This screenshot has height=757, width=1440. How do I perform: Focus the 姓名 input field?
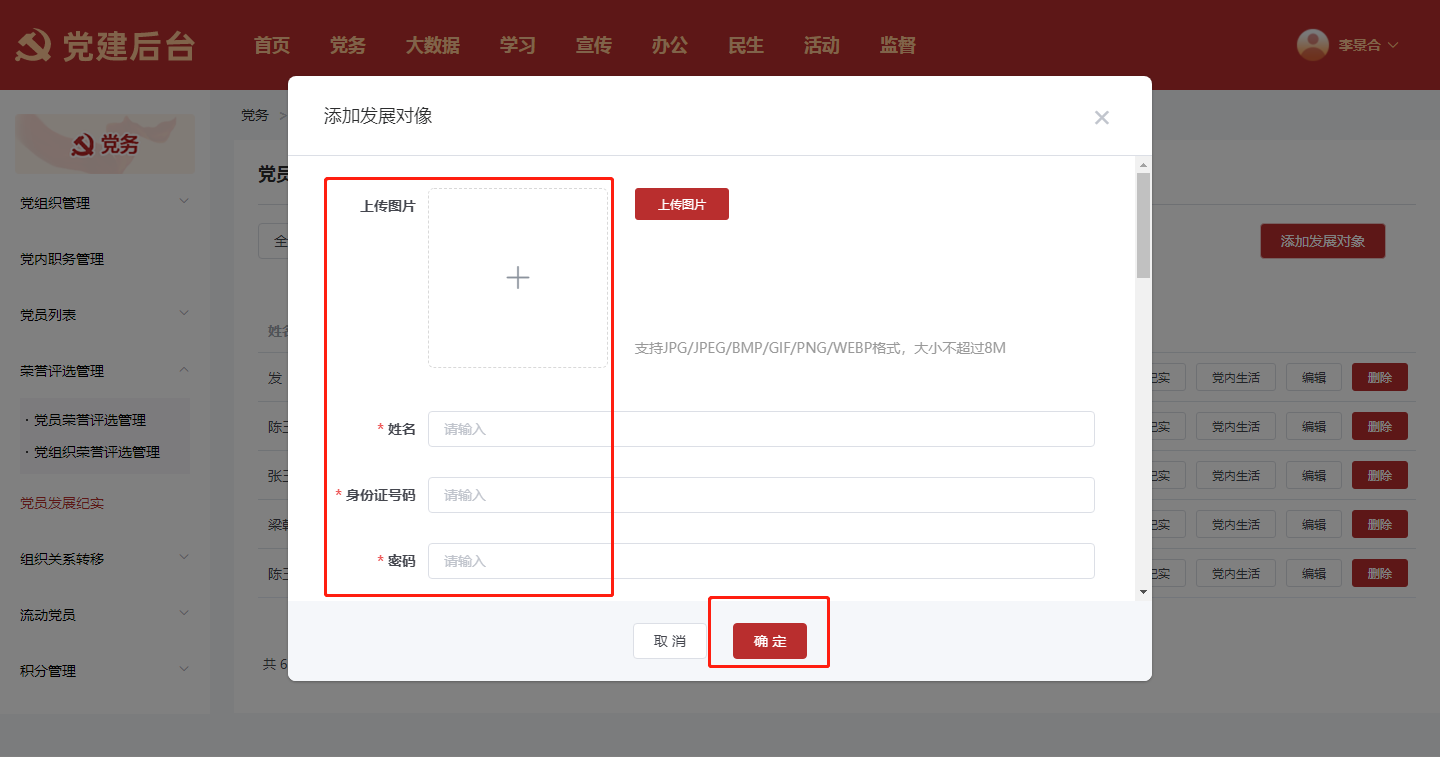click(x=760, y=429)
